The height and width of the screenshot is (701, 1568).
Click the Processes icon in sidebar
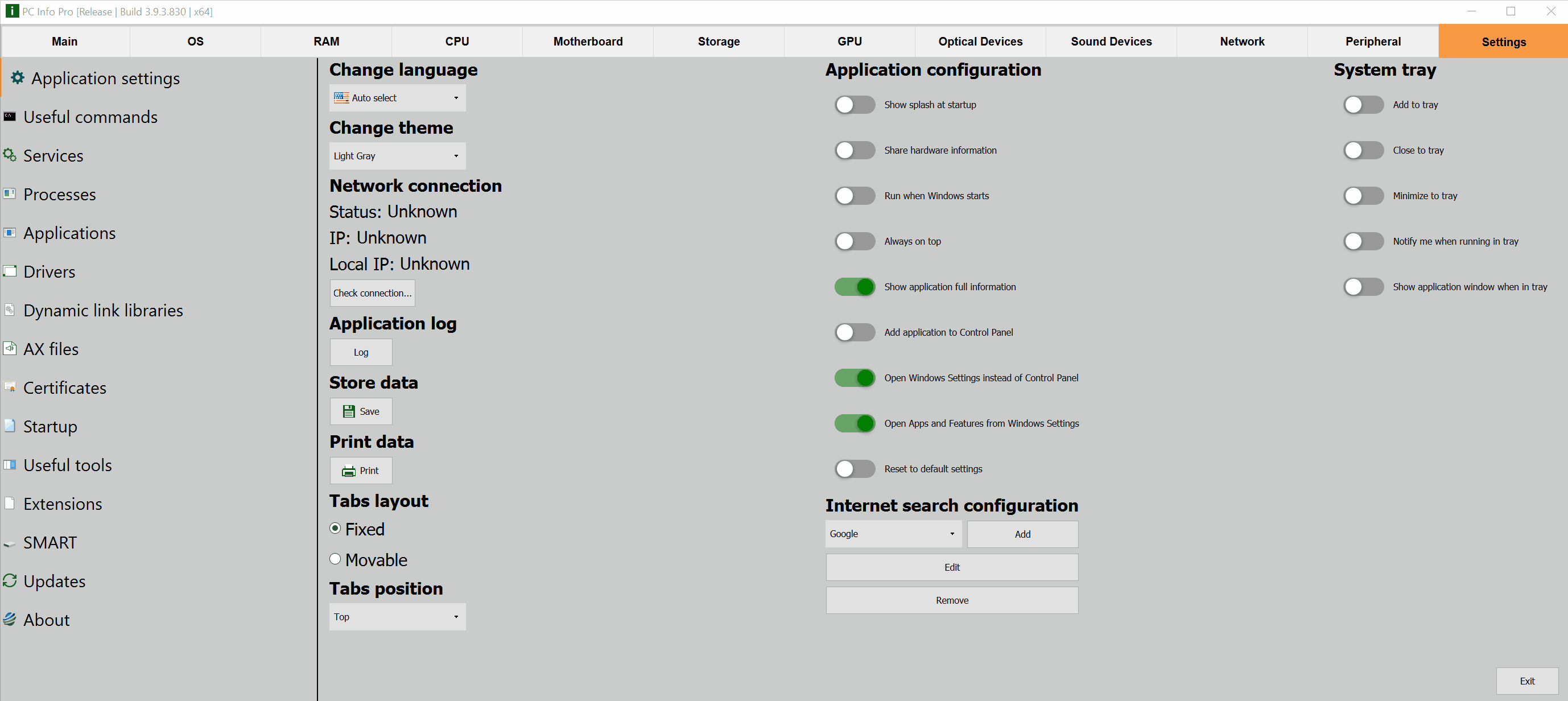pos(10,193)
